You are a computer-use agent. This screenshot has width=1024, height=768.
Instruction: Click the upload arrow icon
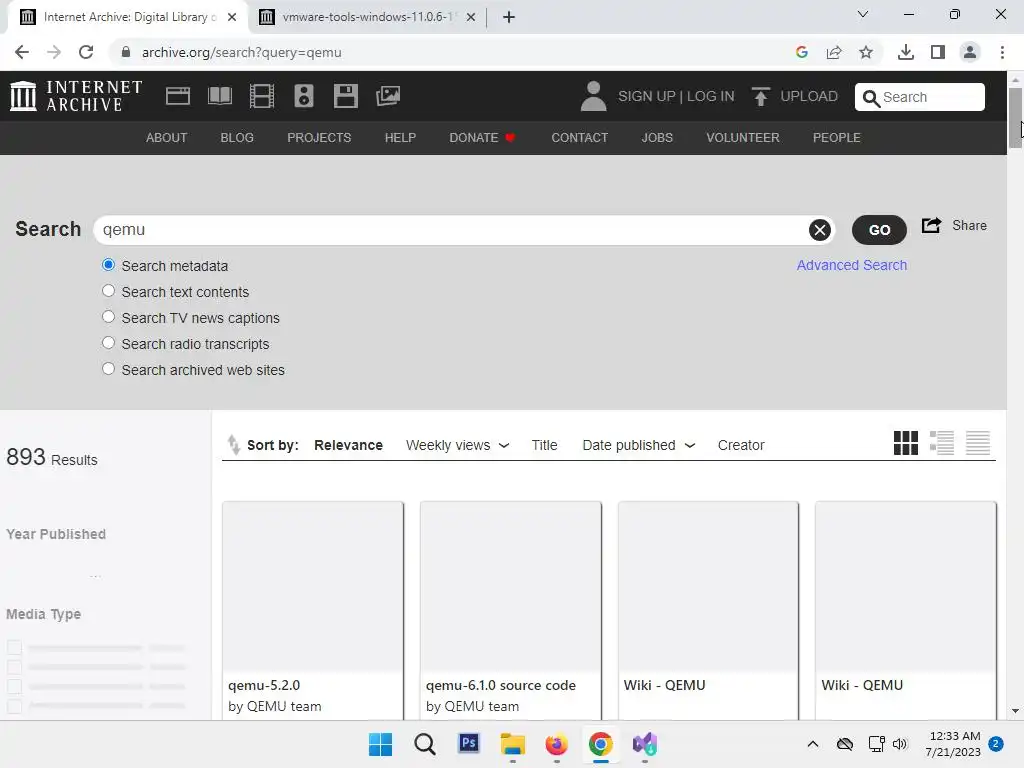coord(760,96)
